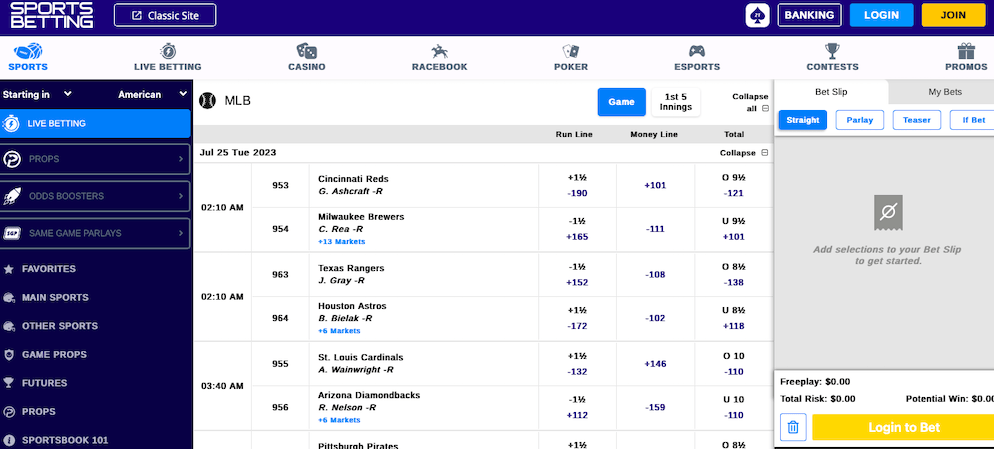
Task: Open the Promos gift icon
Action: tap(966, 51)
